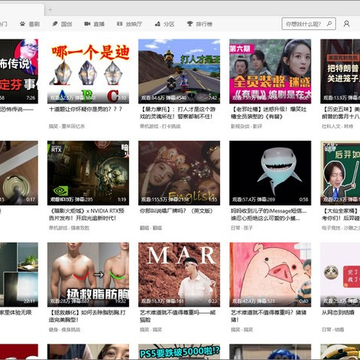This screenshot has width=360, height=360.
Task: Click the title starting with 【历史五味】
Action: tap(341, 113)
